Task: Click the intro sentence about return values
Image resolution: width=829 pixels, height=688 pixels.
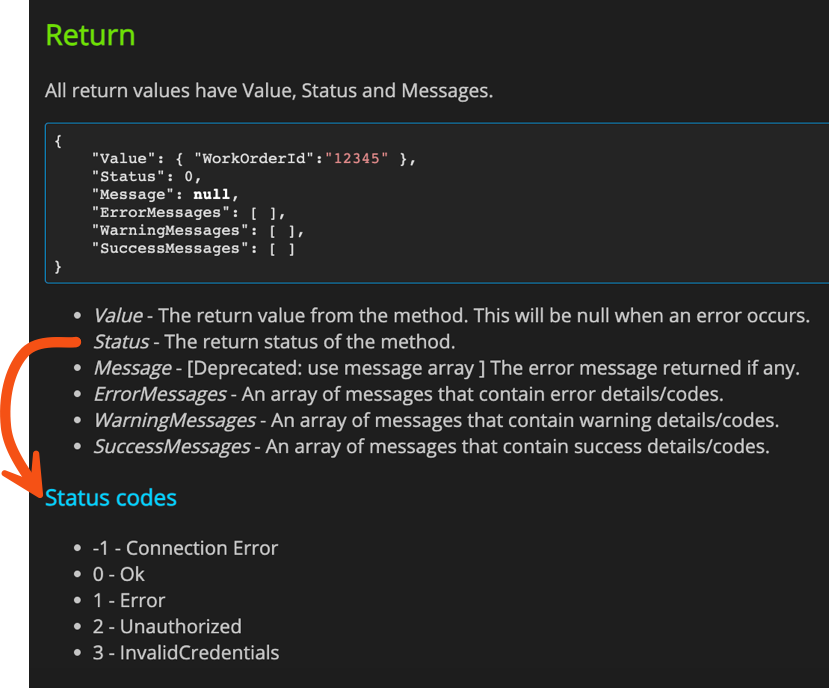Action: tap(269, 91)
